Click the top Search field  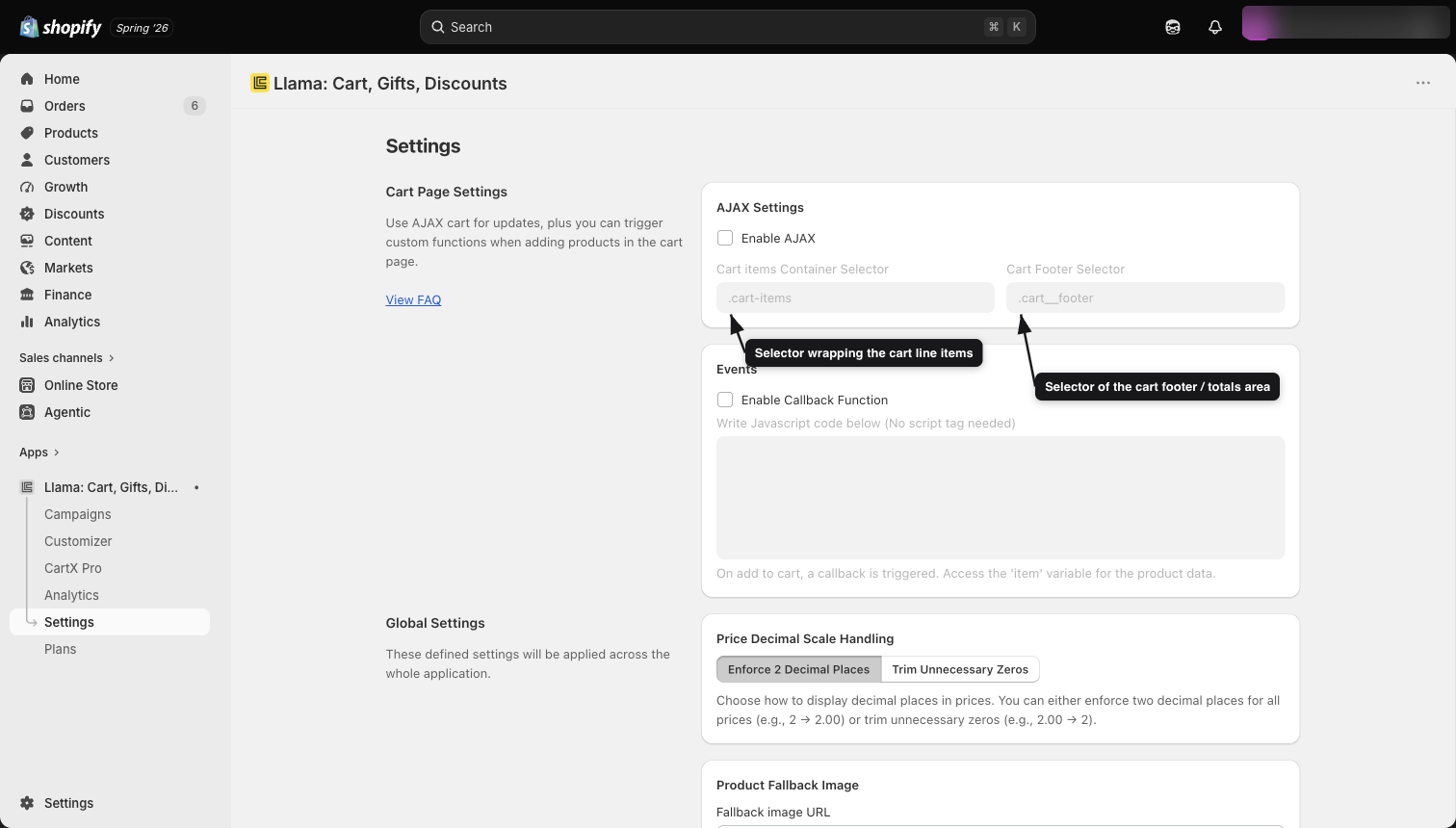[727, 27]
